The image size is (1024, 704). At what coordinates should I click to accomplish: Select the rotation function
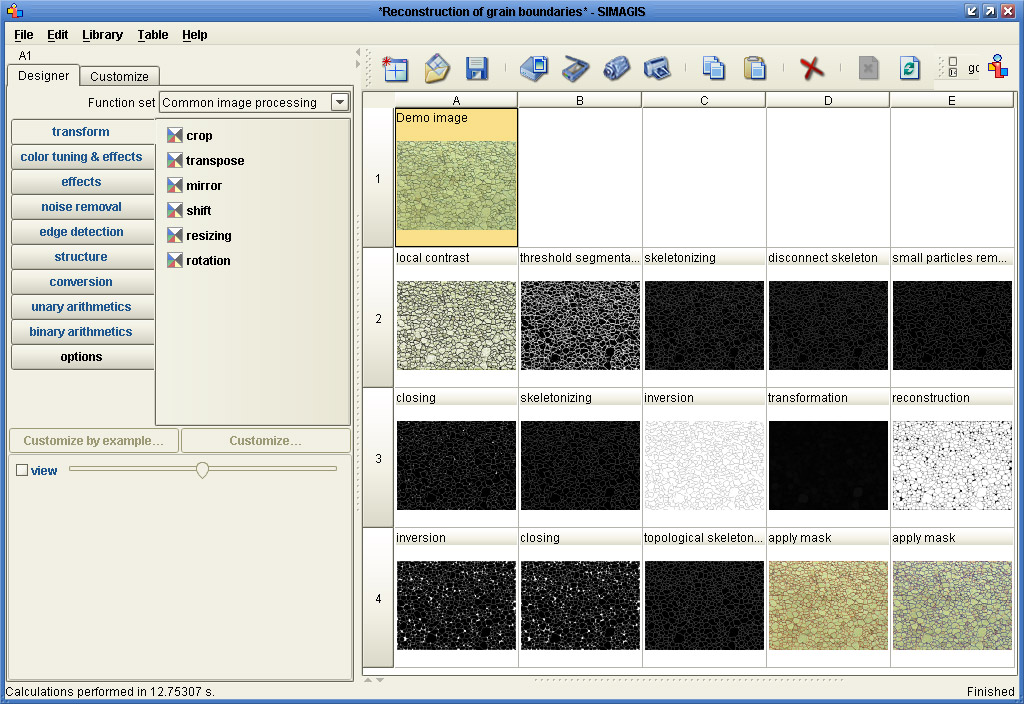[207, 261]
